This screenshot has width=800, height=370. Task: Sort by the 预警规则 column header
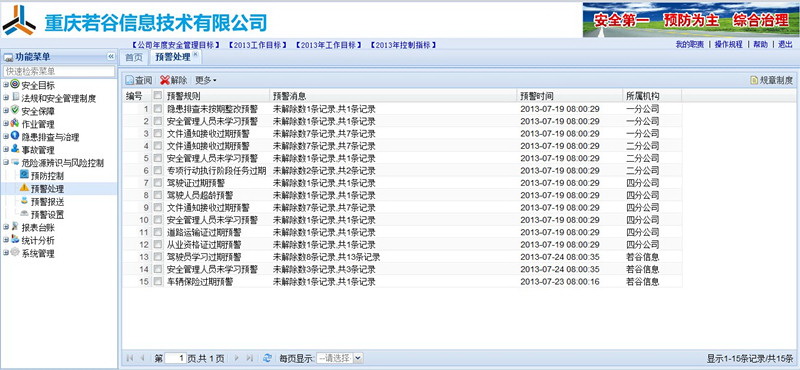tap(216, 95)
